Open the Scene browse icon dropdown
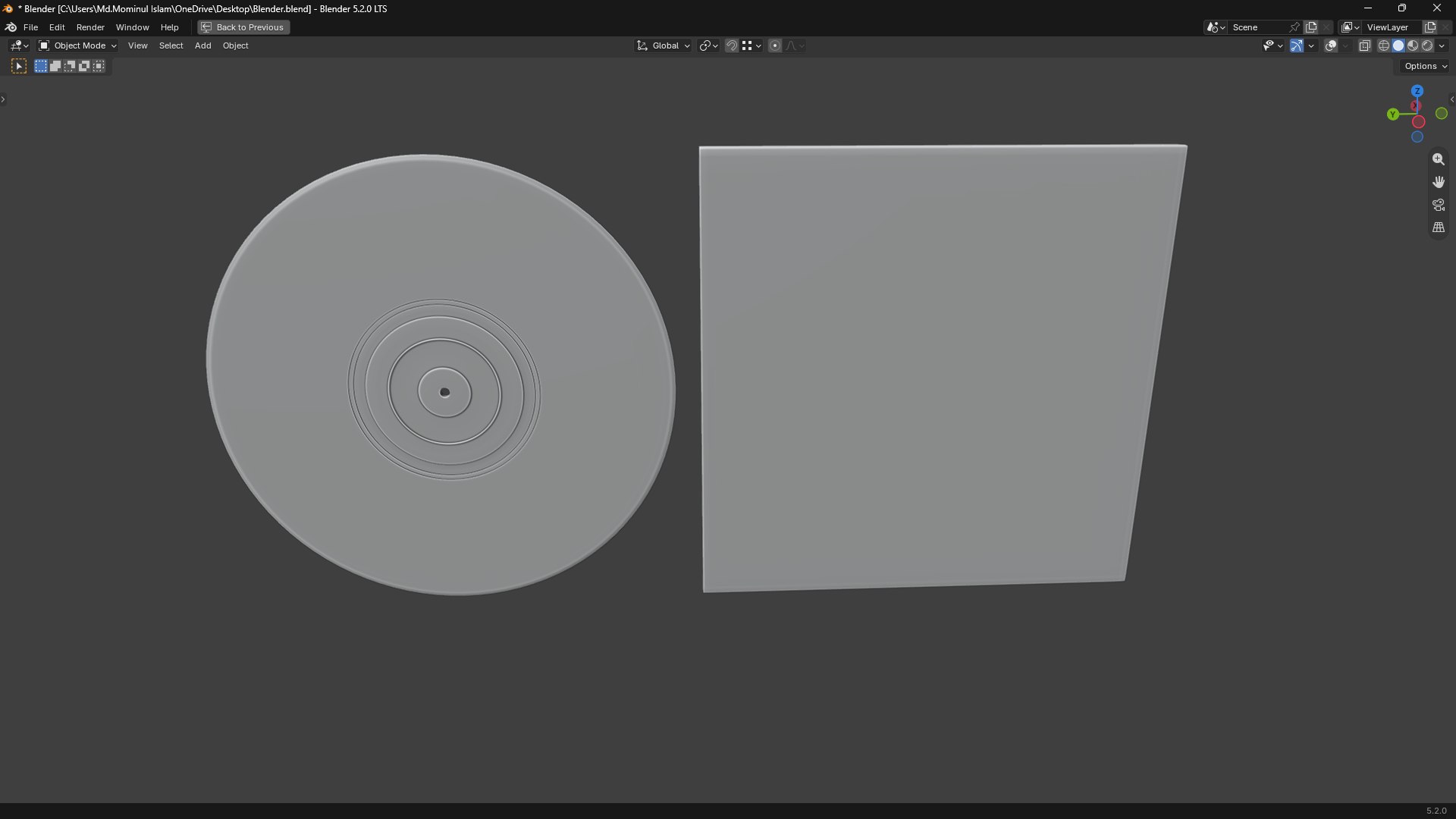Image resolution: width=1456 pixels, height=819 pixels. (x=1216, y=27)
